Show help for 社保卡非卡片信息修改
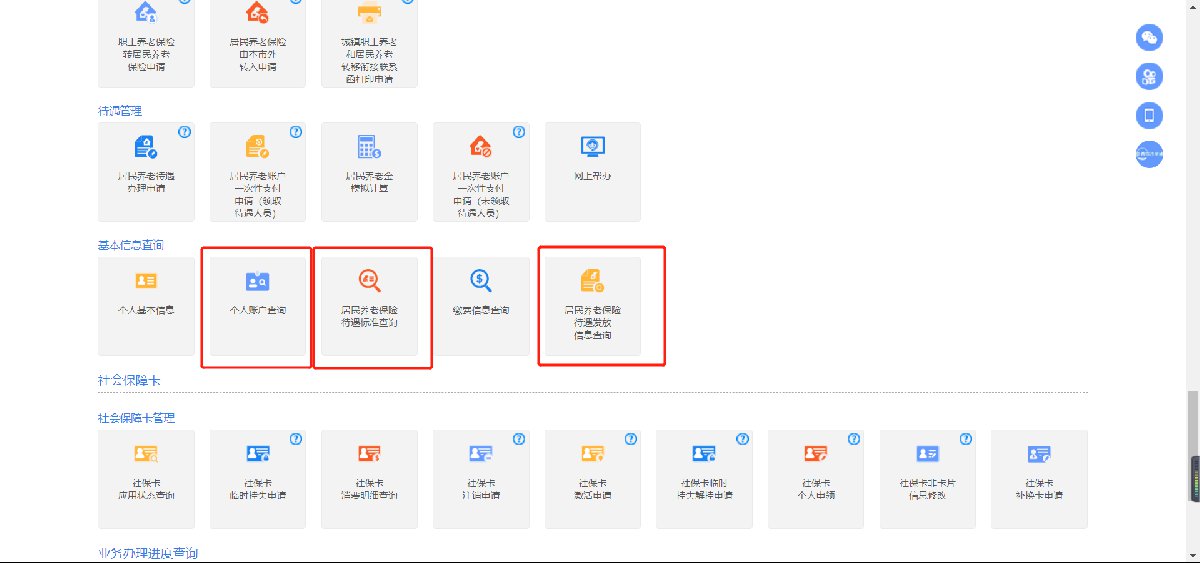This screenshot has width=1200, height=563. [x=965, y=439]
